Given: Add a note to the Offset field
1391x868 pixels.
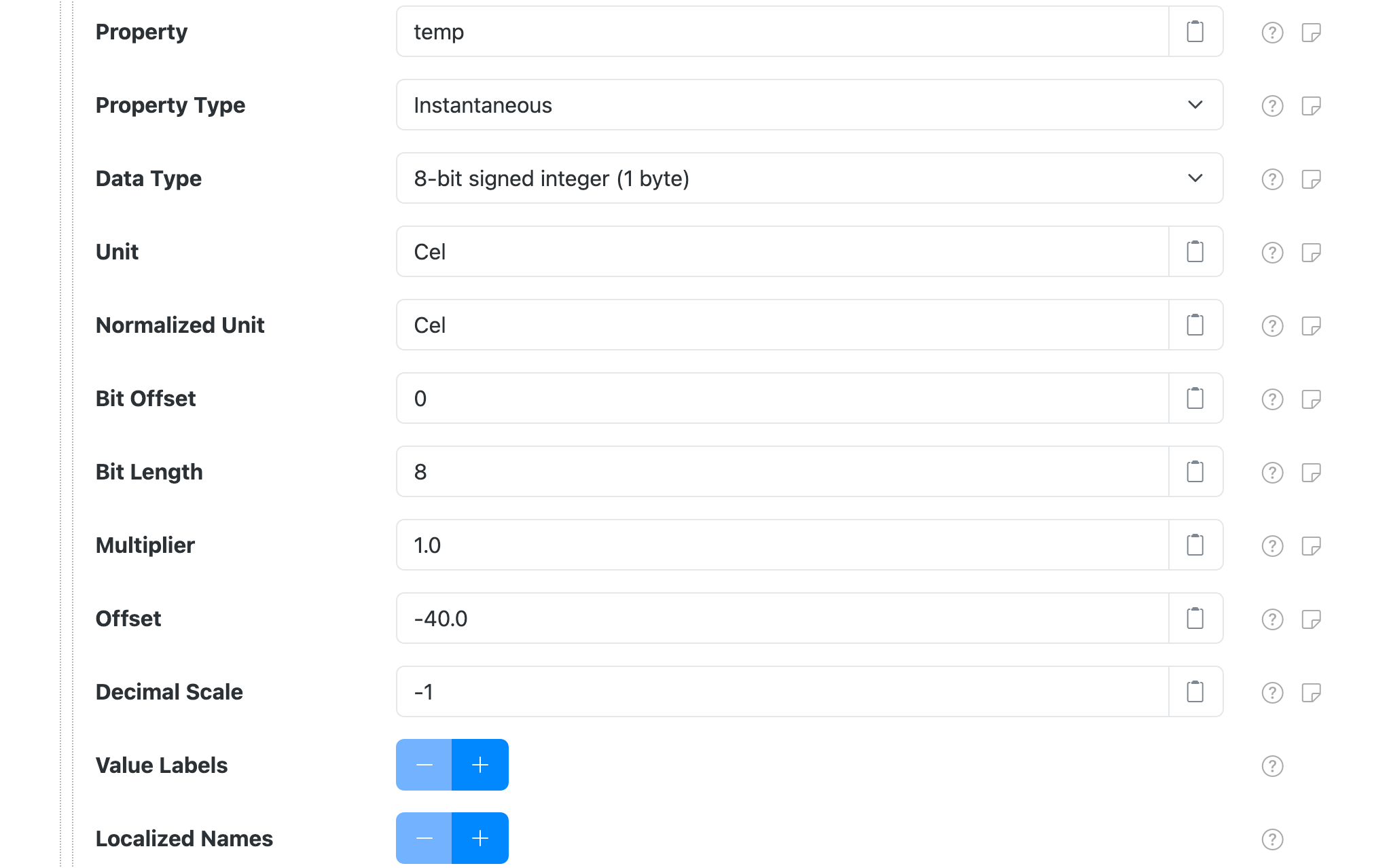Looking at the screenshot, I should coord(1312,618).
